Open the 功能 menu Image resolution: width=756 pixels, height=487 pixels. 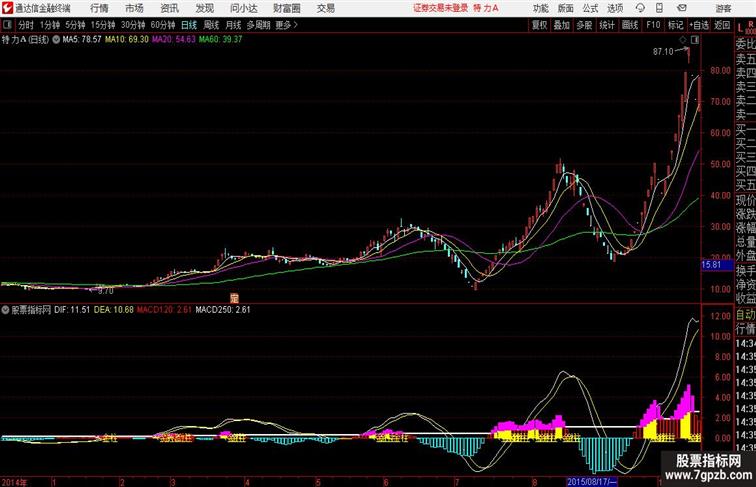click(x=540, y=8)
